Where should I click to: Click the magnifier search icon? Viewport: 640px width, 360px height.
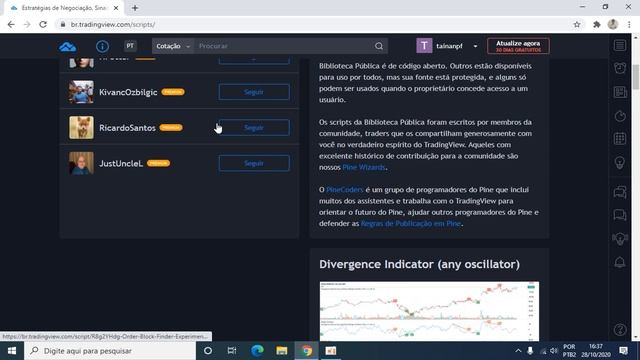pyautogui.click(x=379, y=46)
